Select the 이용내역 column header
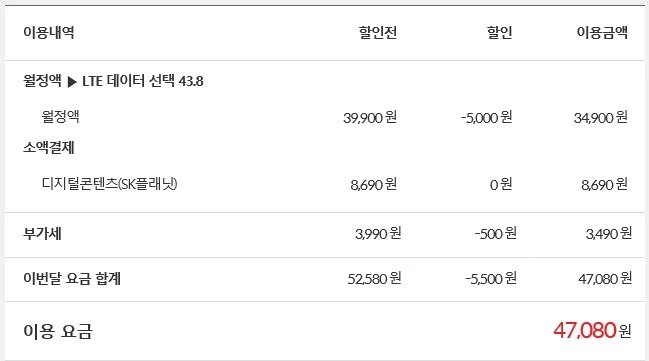This screenshot has width=649, height=361. coord(49,32)
